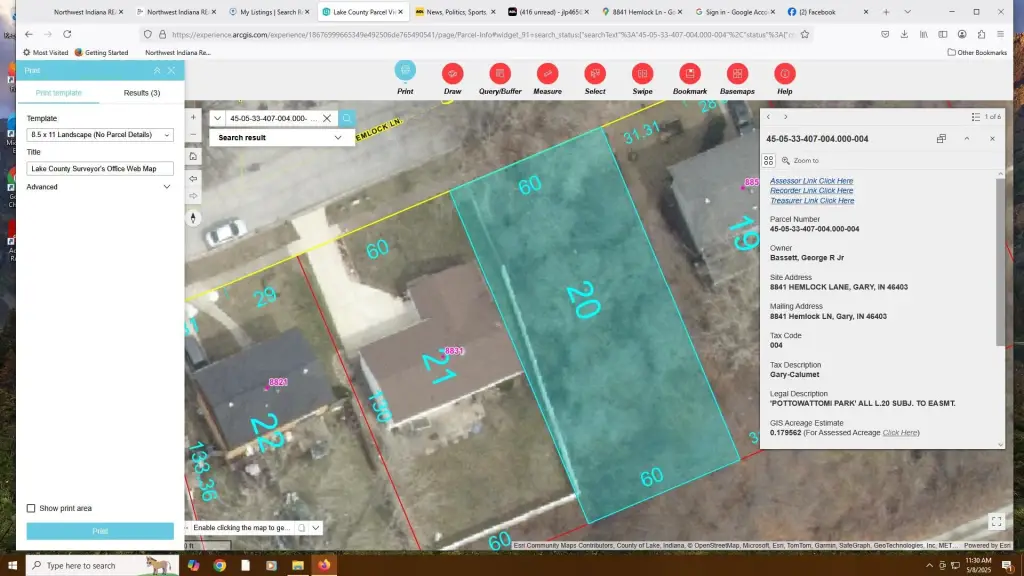
Task: Click Zoom to in the parcel popup
Action: pos(806,160)
